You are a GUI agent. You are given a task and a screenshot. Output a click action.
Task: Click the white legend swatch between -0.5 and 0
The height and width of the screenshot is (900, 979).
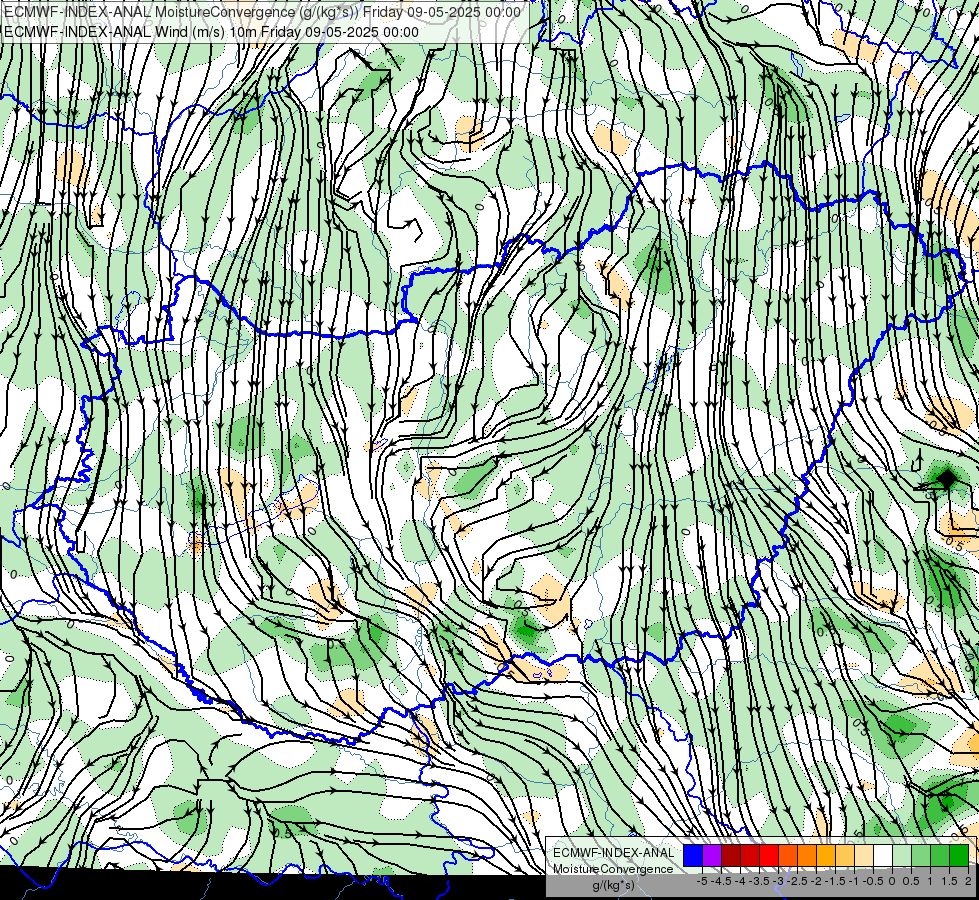(882, 856)
